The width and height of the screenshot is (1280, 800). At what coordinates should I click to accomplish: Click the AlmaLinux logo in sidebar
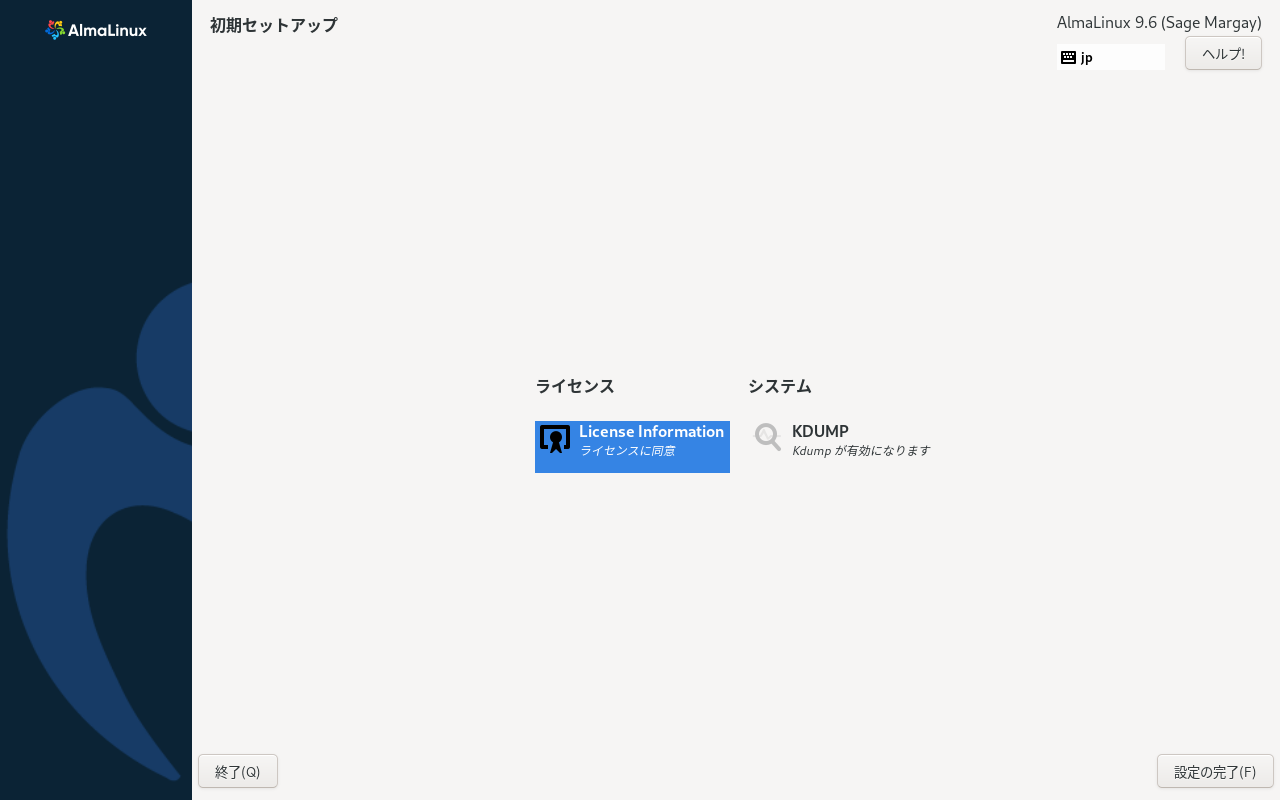click(x=96, y=30)
